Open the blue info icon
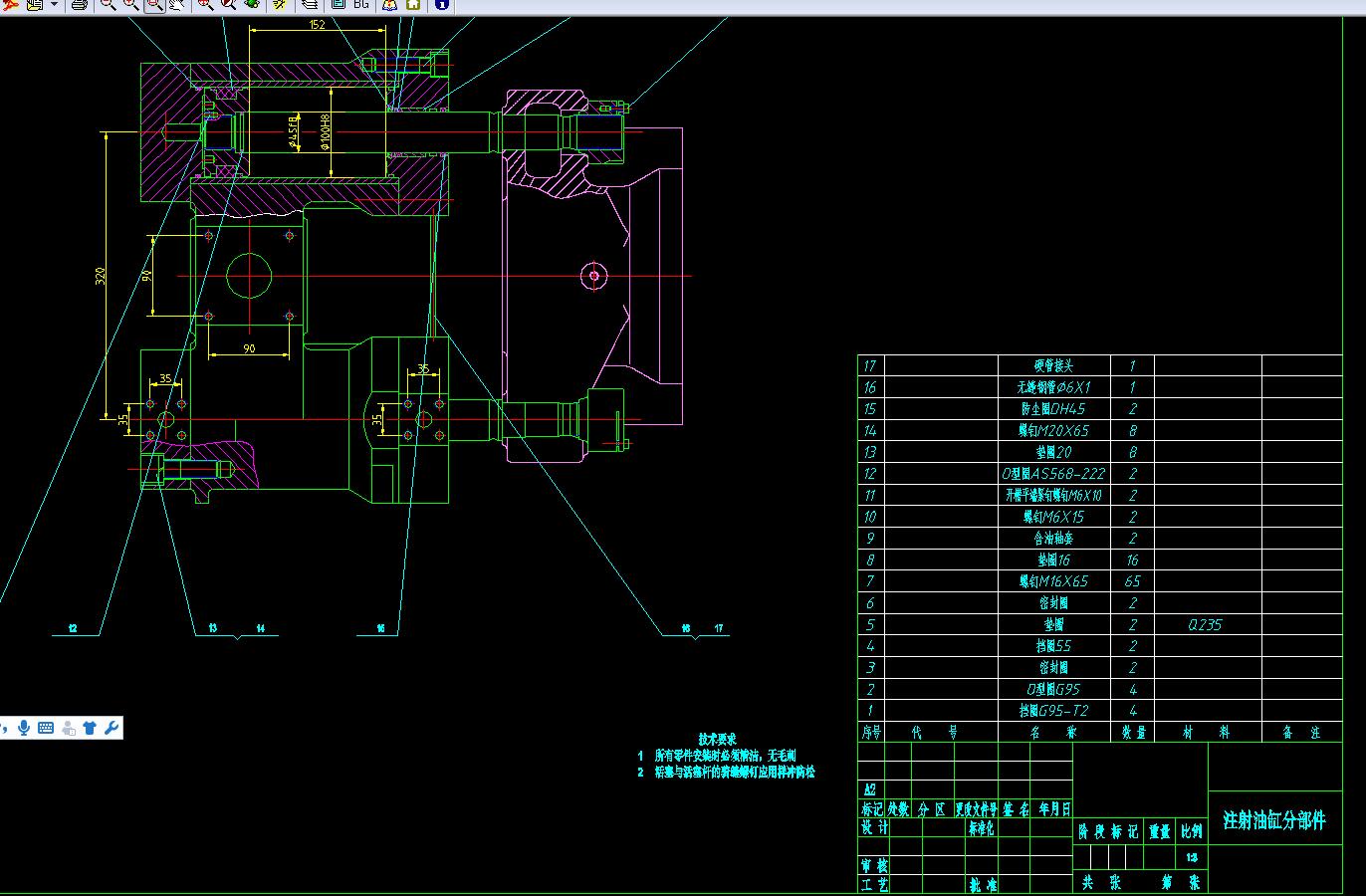Screen dimensions: 1366x896 click(442, 4)
